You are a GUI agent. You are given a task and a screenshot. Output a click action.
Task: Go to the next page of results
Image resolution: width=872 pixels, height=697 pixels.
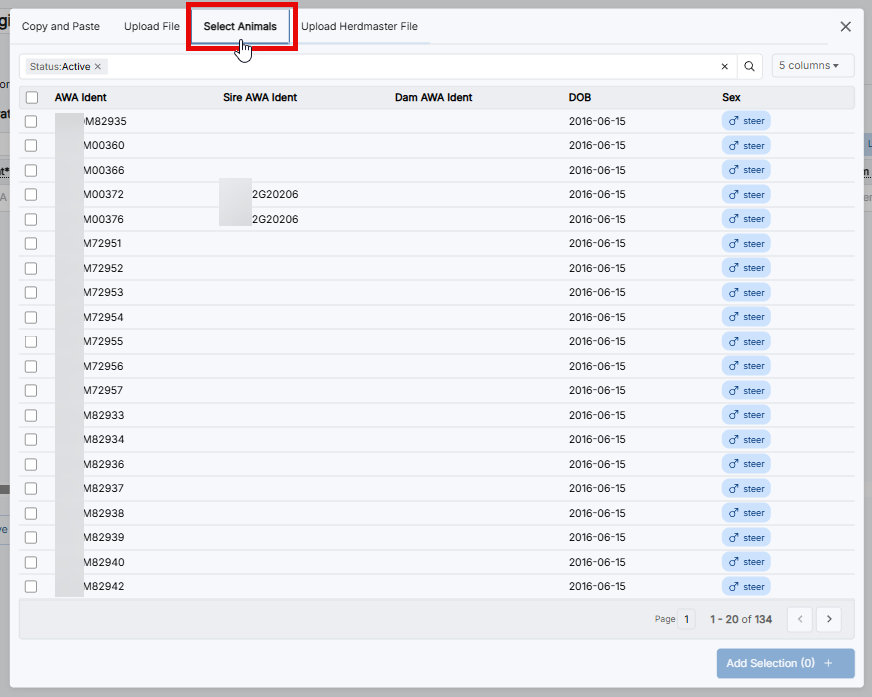click(x=828, y=620)
